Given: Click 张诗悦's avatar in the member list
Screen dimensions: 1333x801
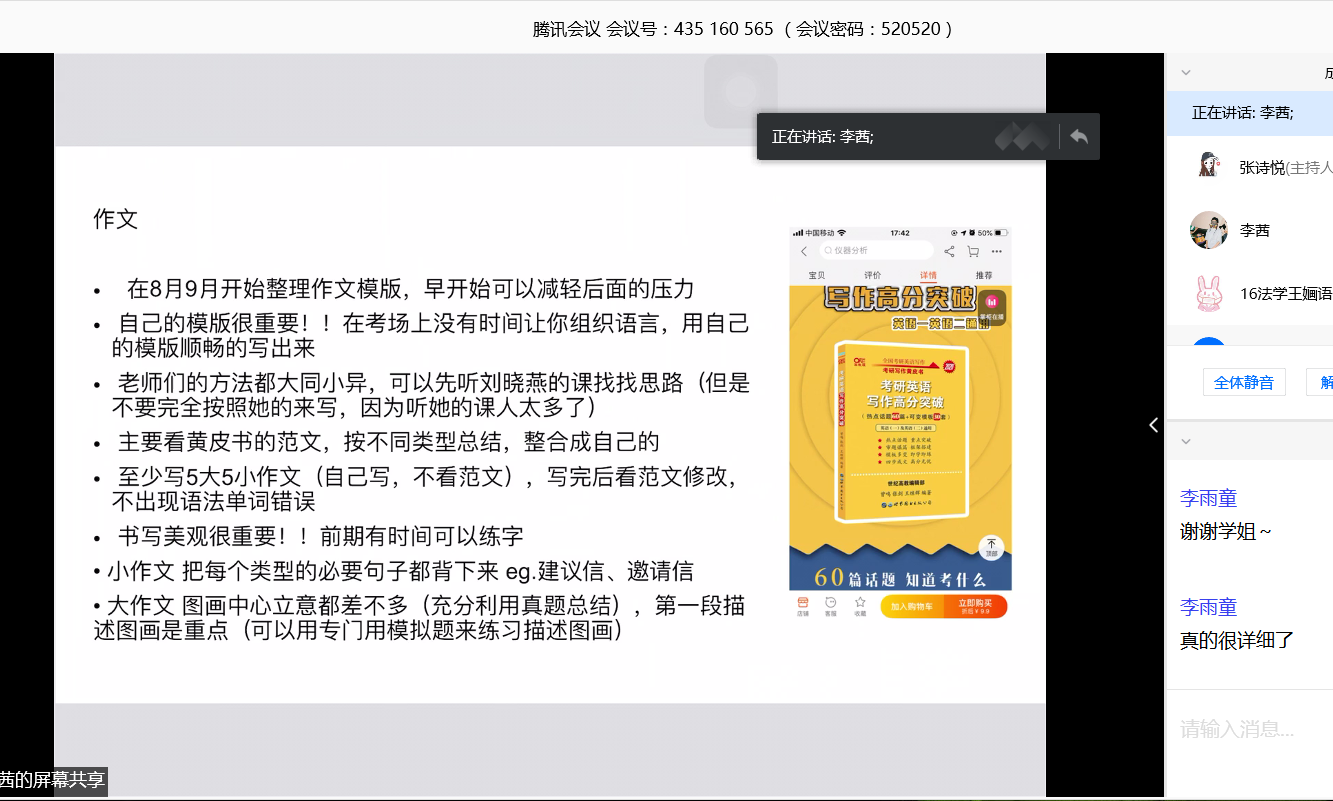Looking at the screenshot, I should tap(1209, 165).
